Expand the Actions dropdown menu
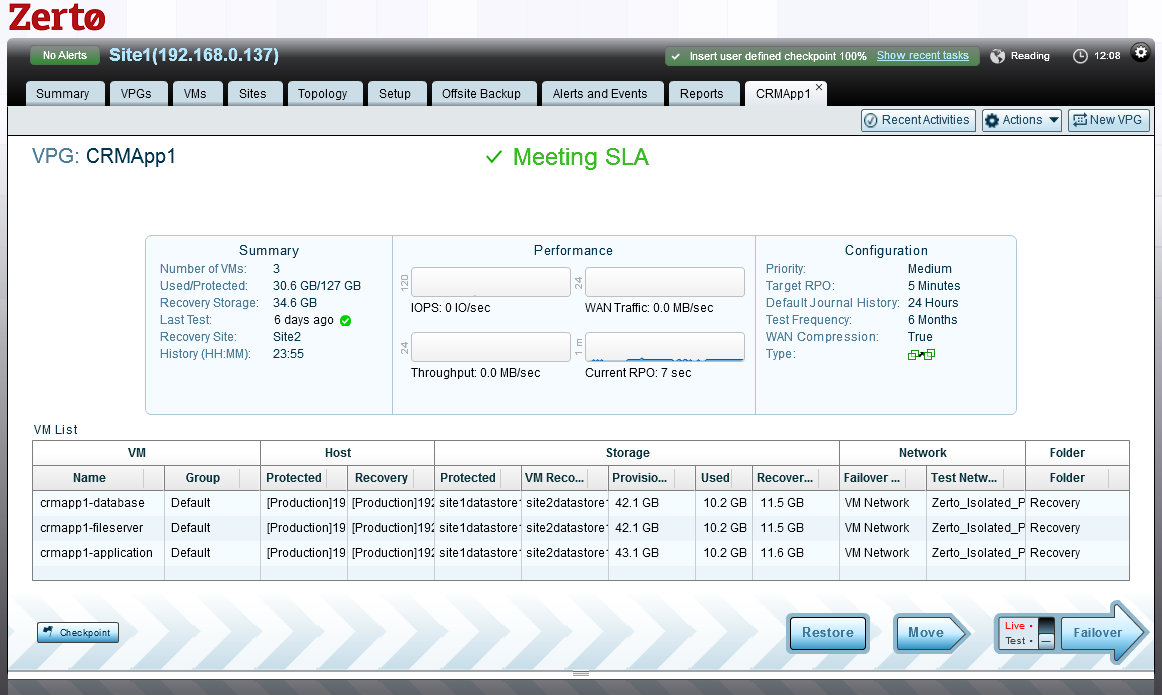This screenshot has width=1162, height=695. point(1021,120)
